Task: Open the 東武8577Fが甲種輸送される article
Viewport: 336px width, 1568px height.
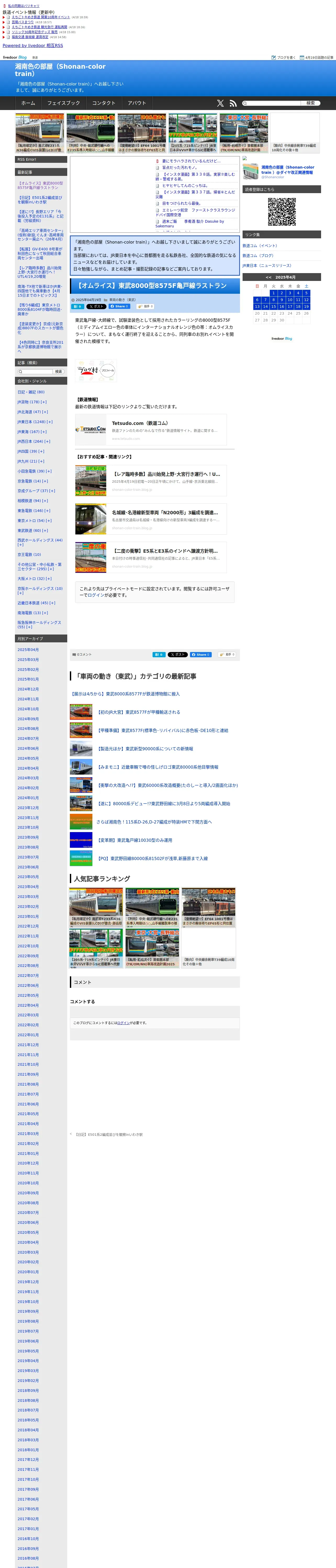Action: coord(139,712)
